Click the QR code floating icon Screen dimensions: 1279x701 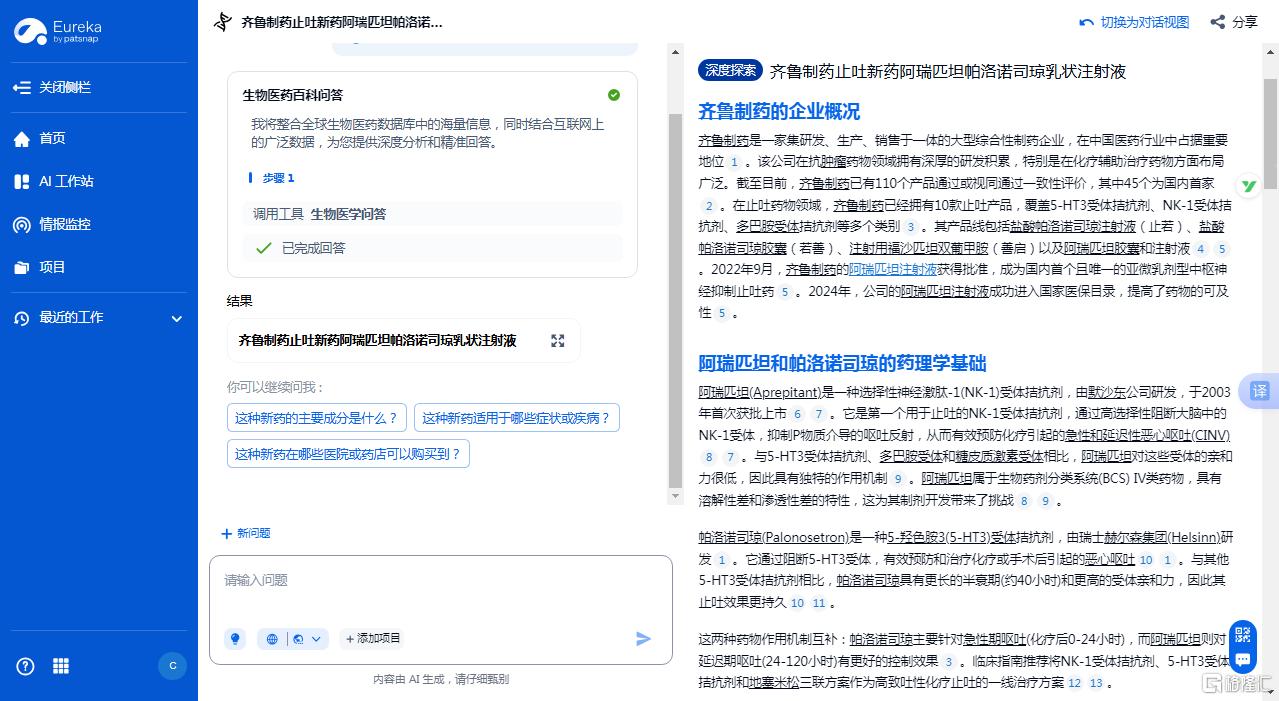[1243, 634]
